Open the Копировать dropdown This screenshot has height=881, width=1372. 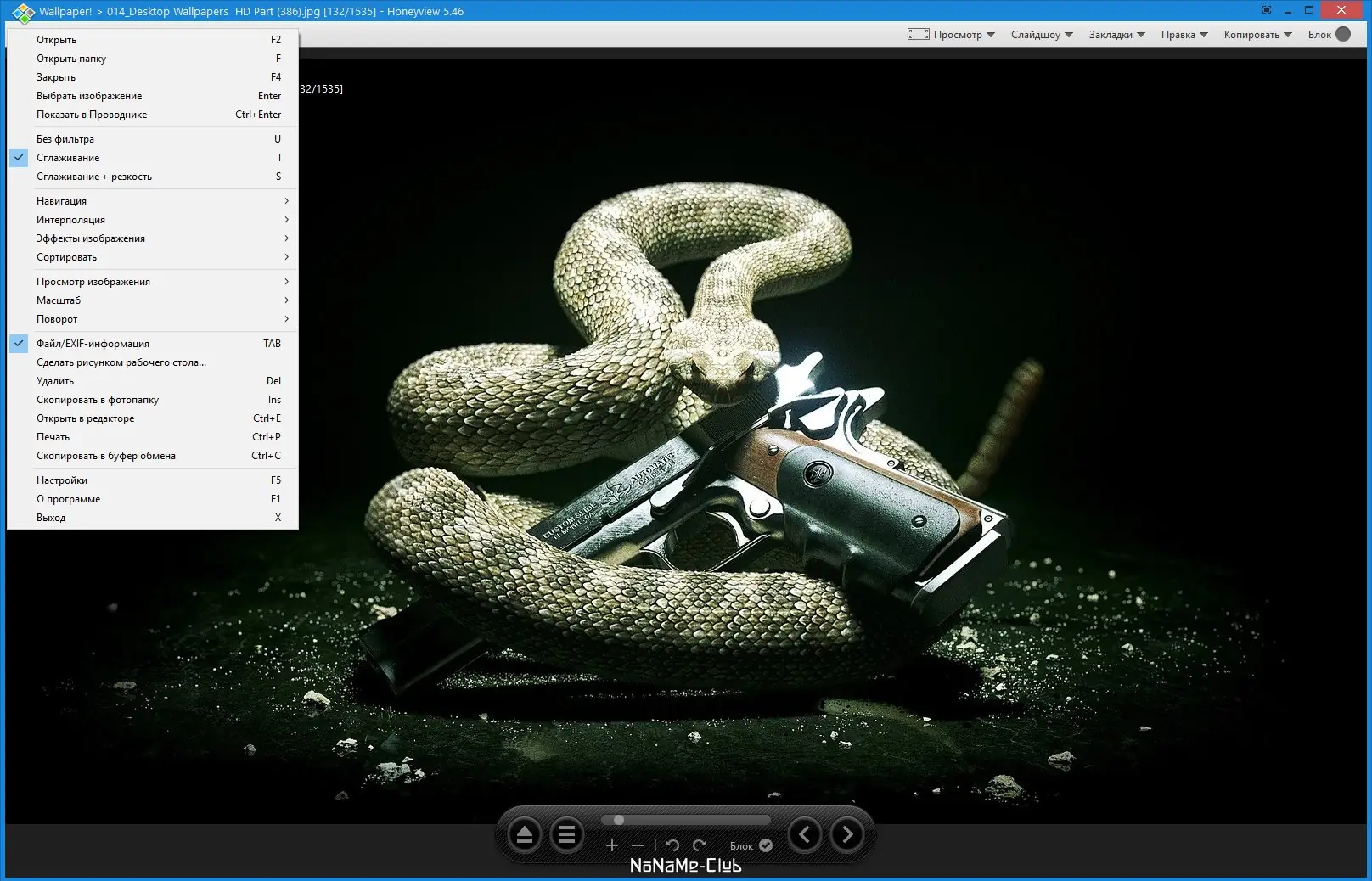[1258, 35]
